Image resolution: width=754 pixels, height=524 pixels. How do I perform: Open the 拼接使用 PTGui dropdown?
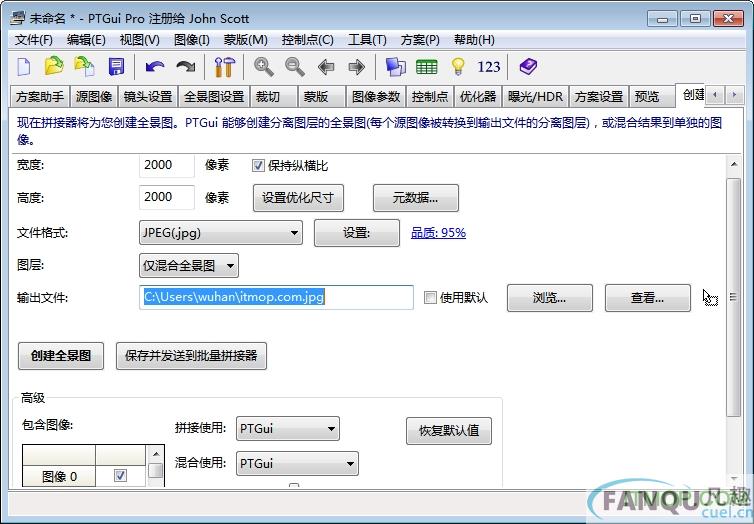[288, 430]
